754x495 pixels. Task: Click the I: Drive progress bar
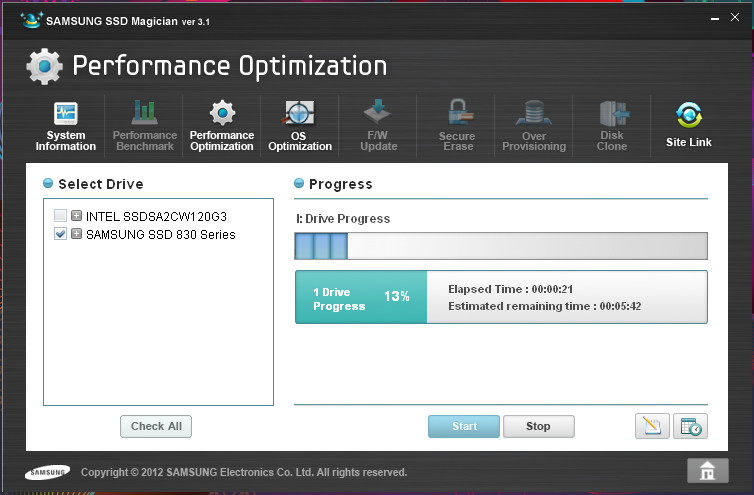pyautogui.click(x=500, y=246)
